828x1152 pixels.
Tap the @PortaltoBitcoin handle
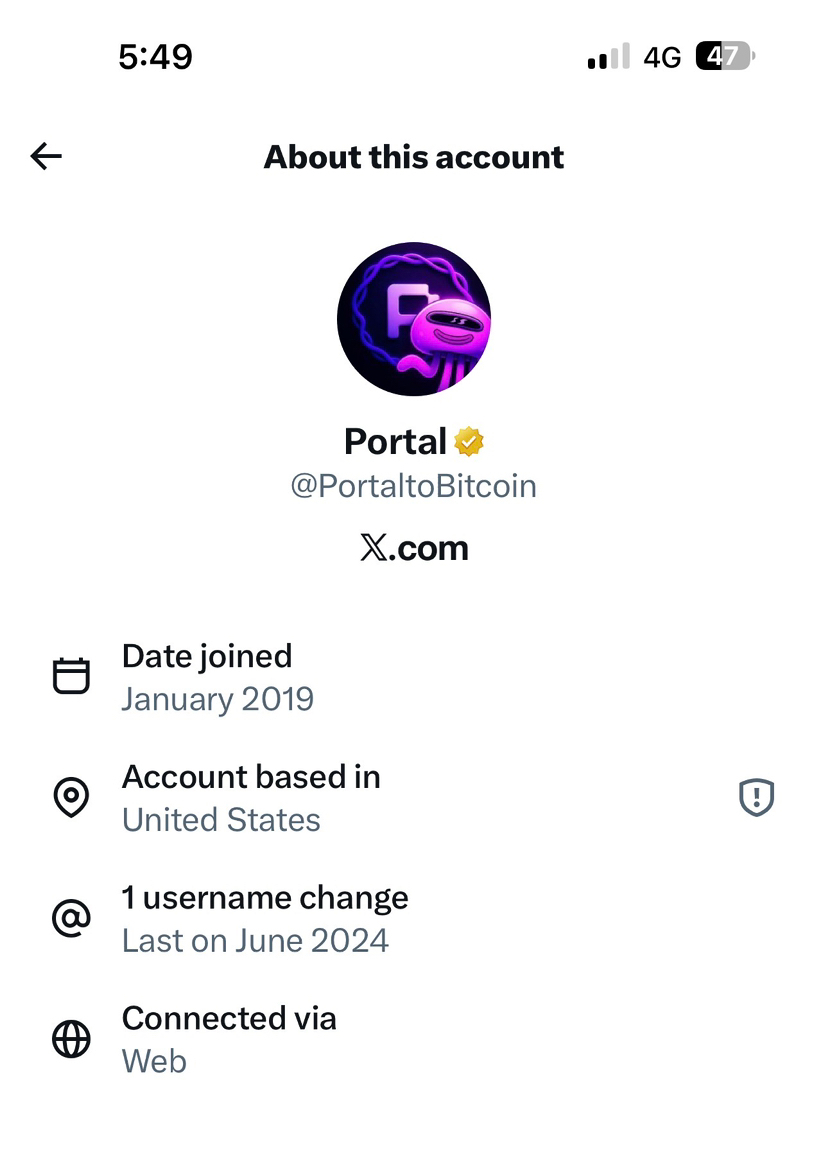(413, 486)
